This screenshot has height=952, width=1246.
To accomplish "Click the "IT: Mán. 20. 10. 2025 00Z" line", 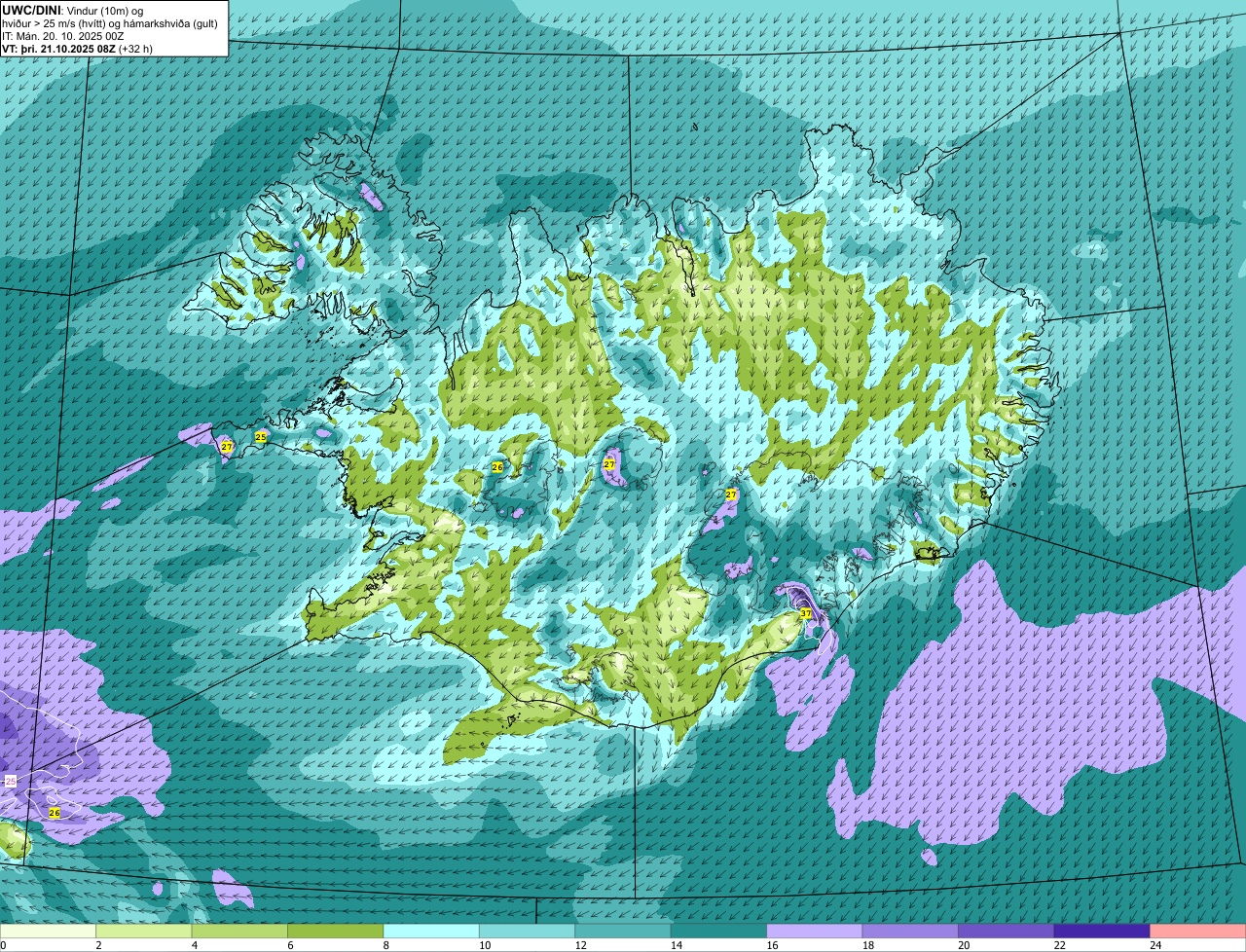I will coord(63,36).
